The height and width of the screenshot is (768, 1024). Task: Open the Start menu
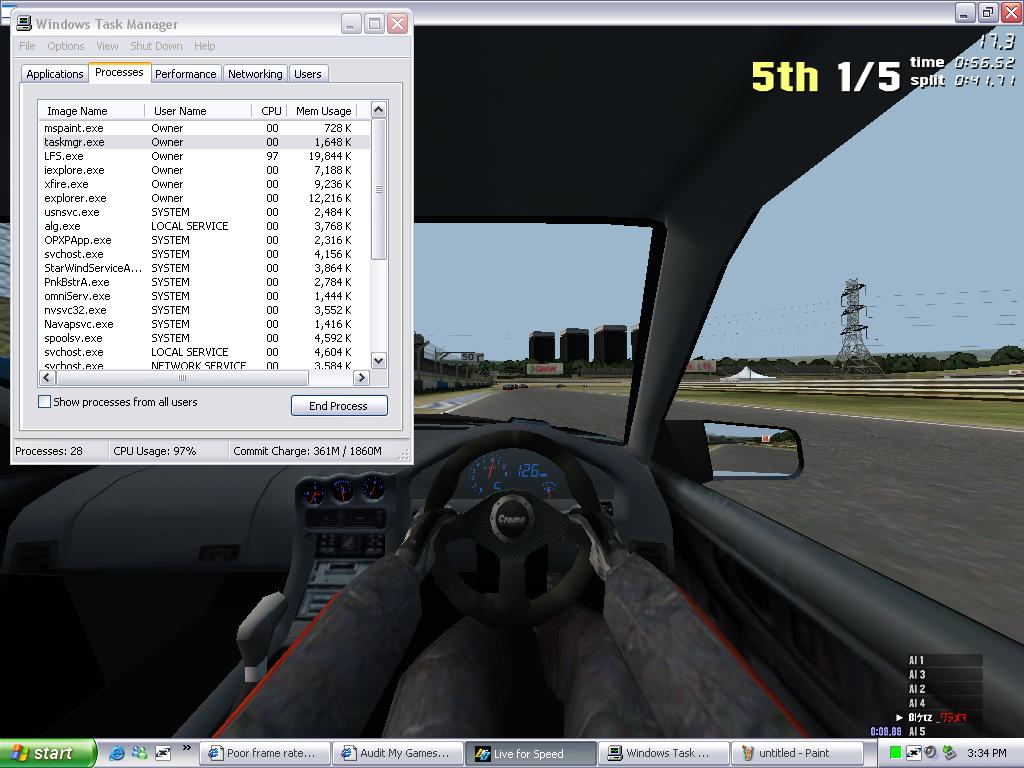pos(47,753)
